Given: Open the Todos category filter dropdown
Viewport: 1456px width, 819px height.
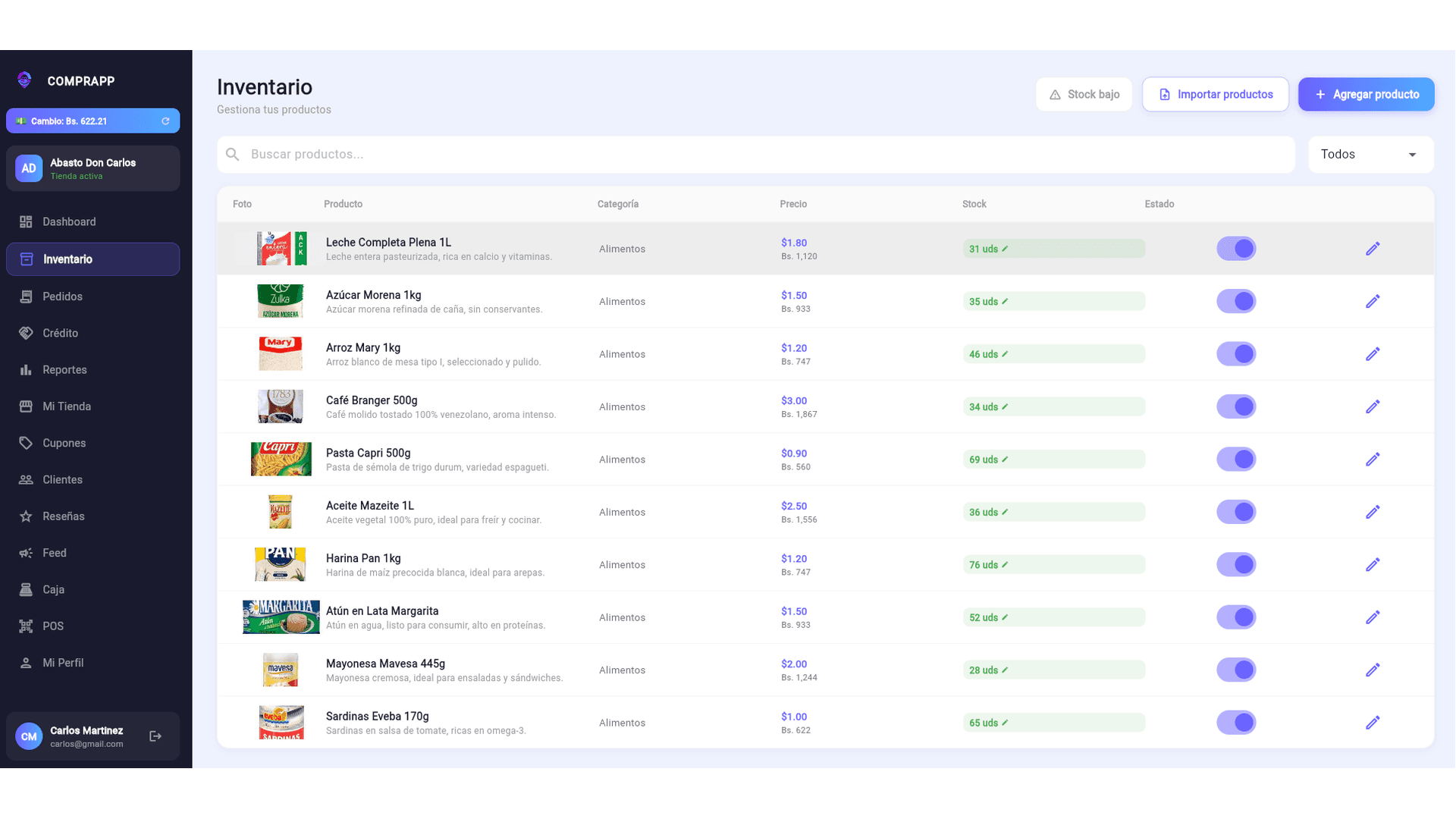Looking at the screenshot, I should coord(1370,155).
